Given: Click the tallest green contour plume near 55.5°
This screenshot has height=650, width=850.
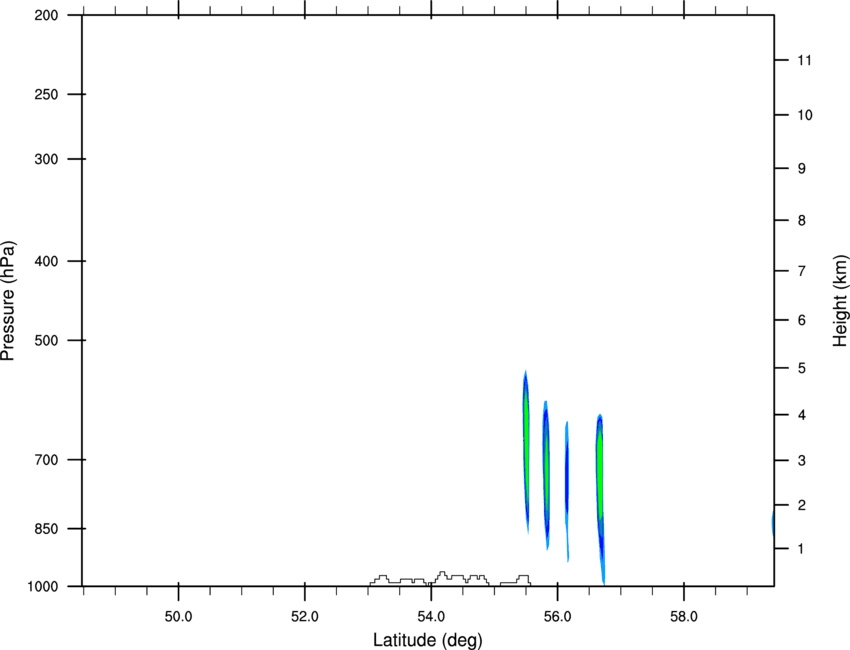Looking at the screenshot, I should pyautogui.click(x=526, y=450).
